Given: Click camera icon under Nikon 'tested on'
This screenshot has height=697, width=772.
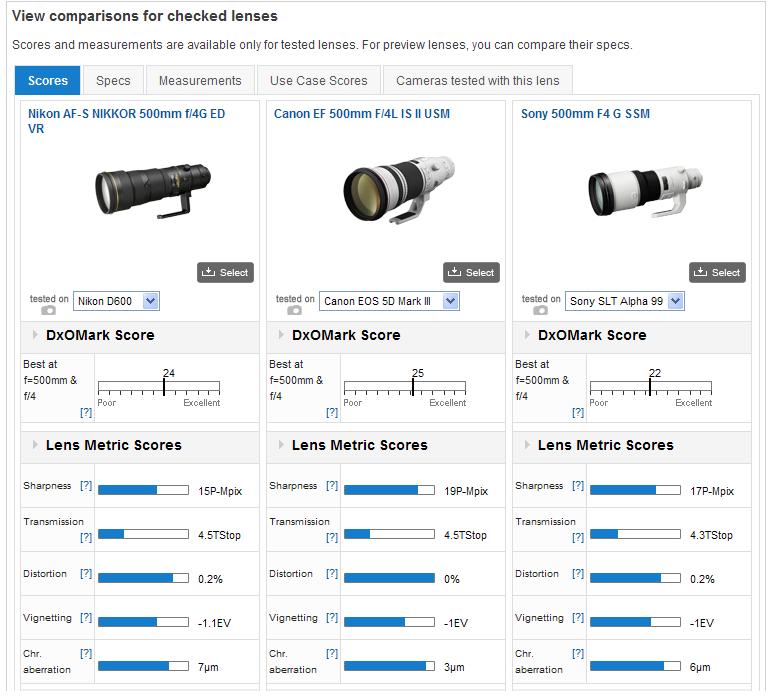Looking at the screenshot, I should tap(48, 310).
